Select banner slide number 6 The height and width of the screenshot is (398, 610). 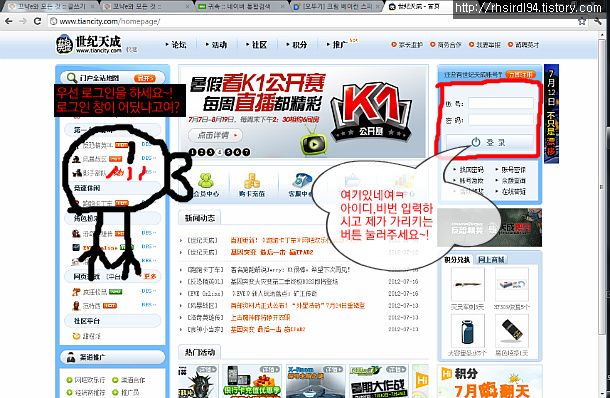point(237,152)
